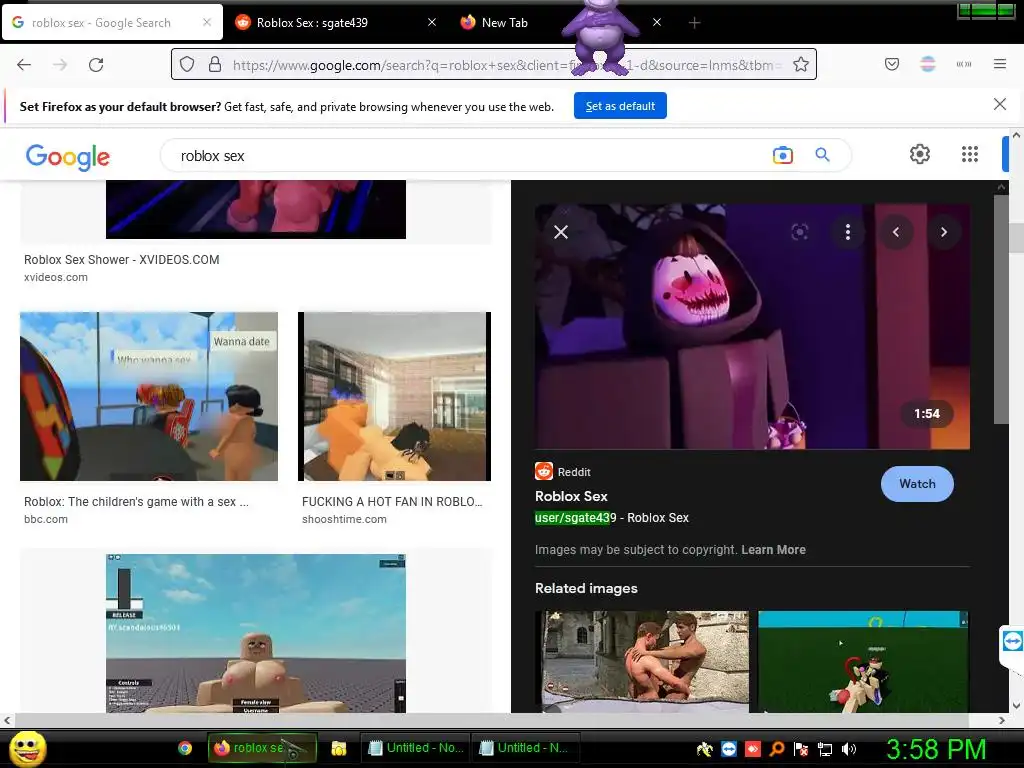Viewport: 1024px width, 768px height.
Task: Switch to the second Untitled Notepad window
Action: [524, 748]
